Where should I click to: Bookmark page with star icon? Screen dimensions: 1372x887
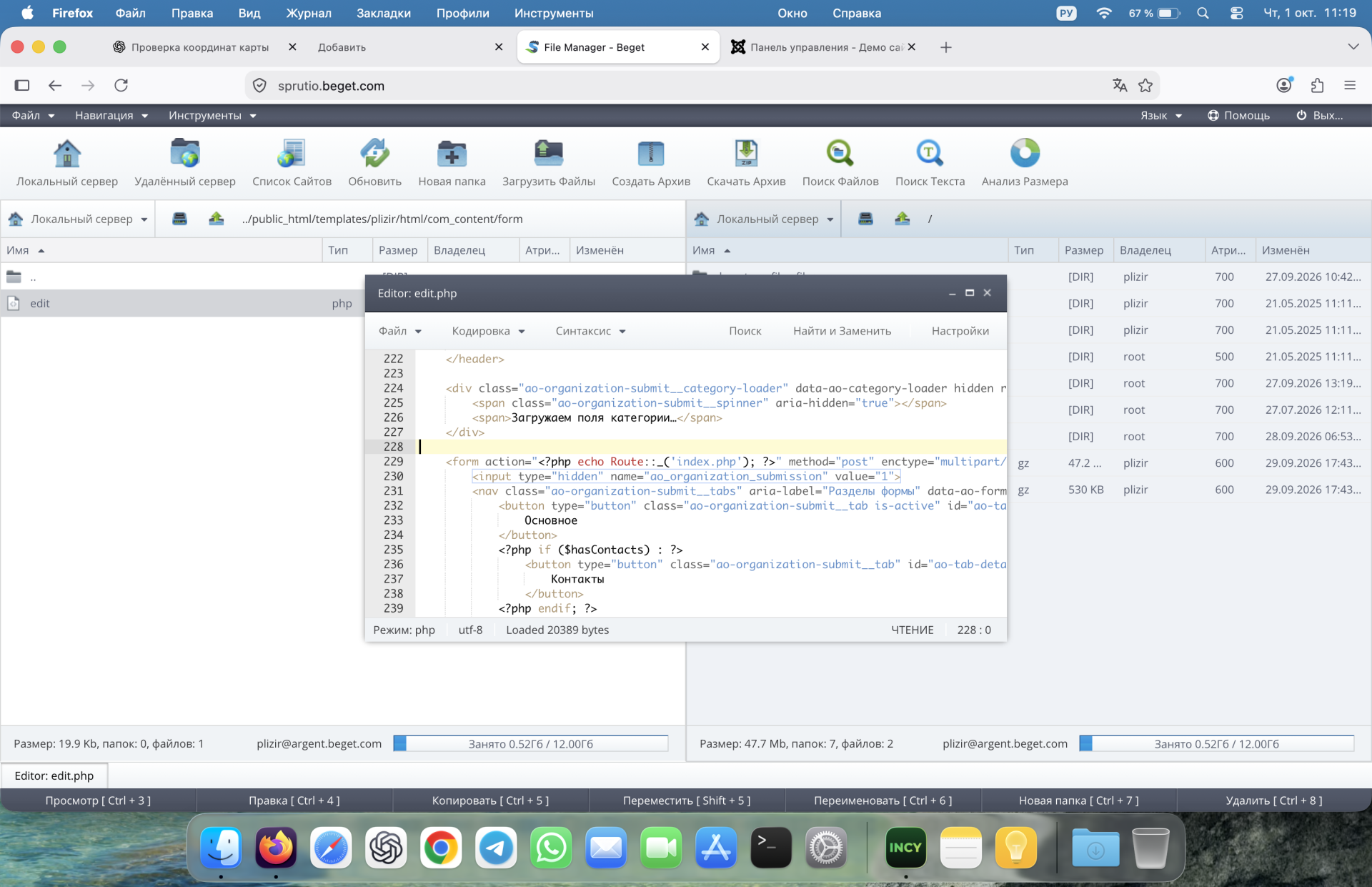[x=1145, y=86]
